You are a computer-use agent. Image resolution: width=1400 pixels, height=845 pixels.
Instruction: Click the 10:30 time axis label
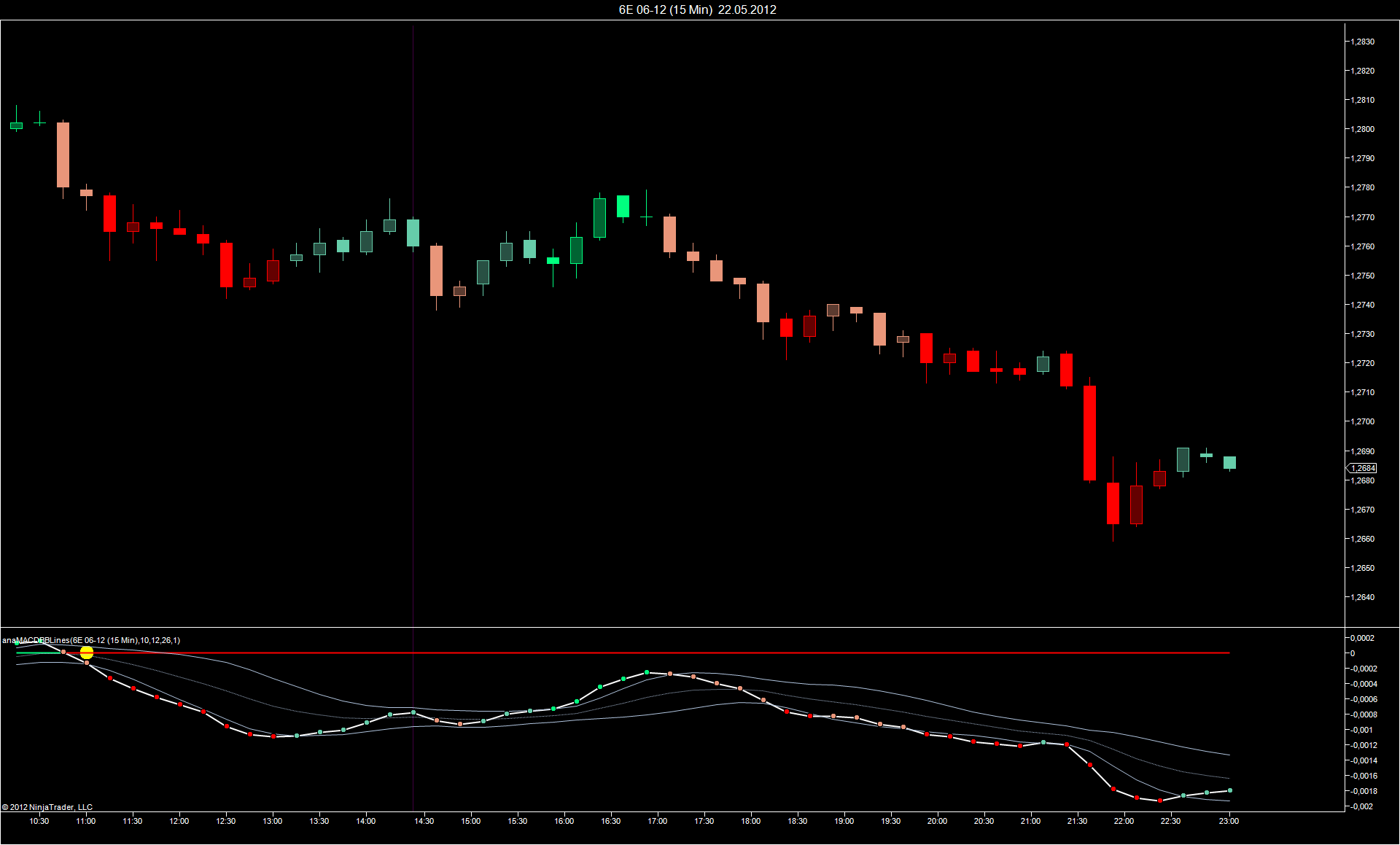39,821
